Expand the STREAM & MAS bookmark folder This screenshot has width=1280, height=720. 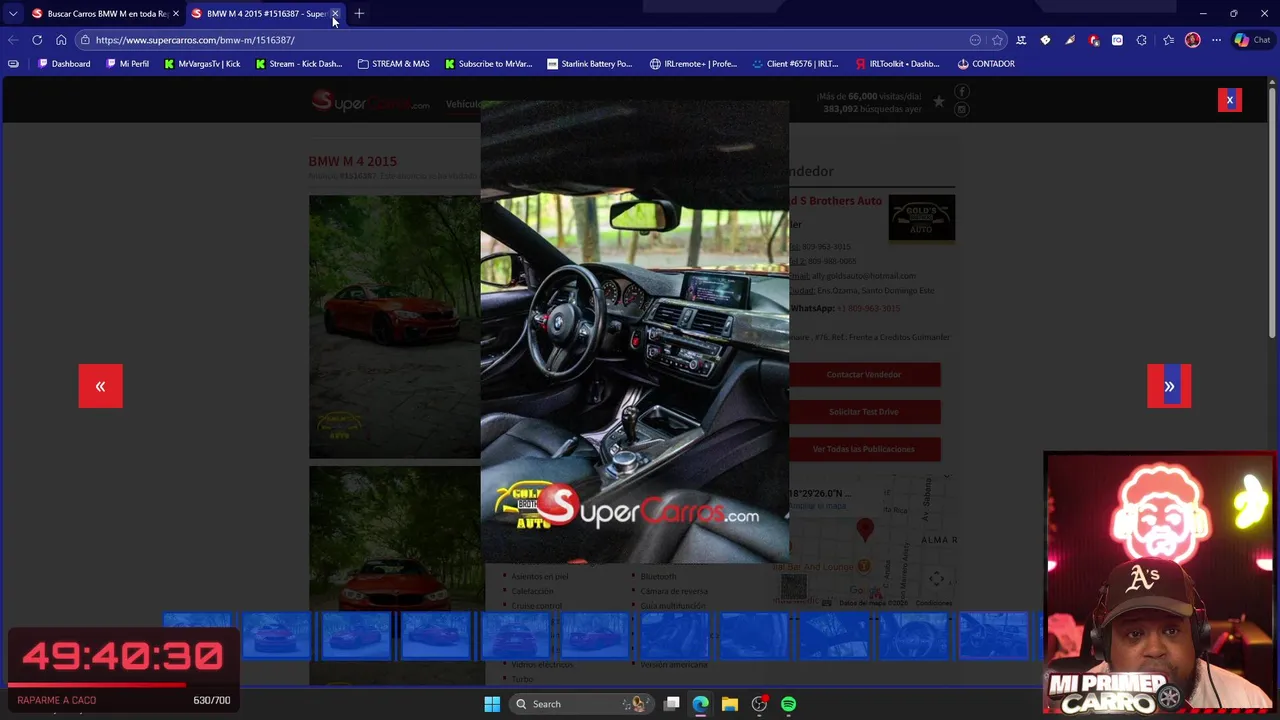coord(393,64)
